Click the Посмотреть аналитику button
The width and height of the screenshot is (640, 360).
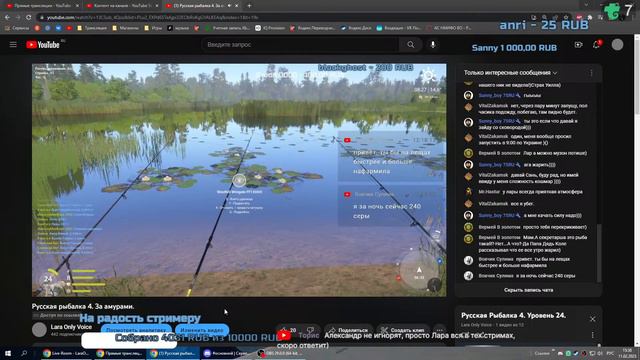(x=136, y=330)
